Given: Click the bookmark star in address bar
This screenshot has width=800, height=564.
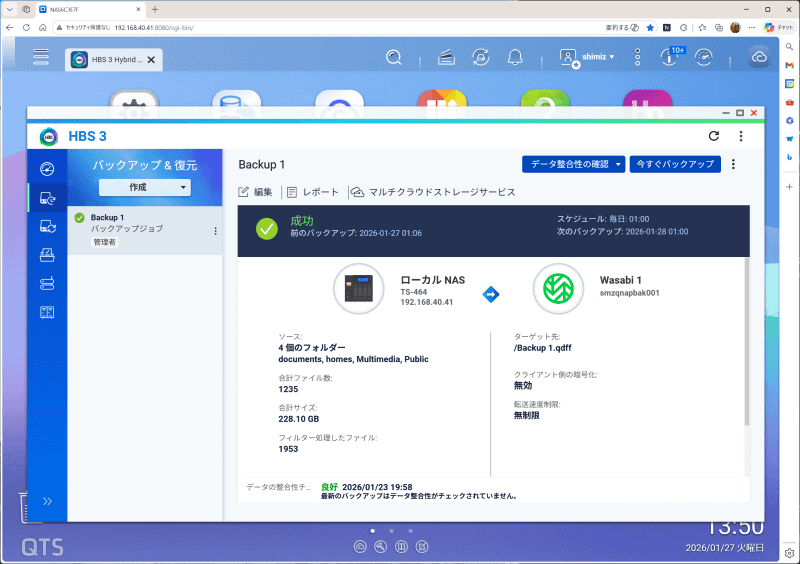Looking at the screenshot, I should coord(650,28).
